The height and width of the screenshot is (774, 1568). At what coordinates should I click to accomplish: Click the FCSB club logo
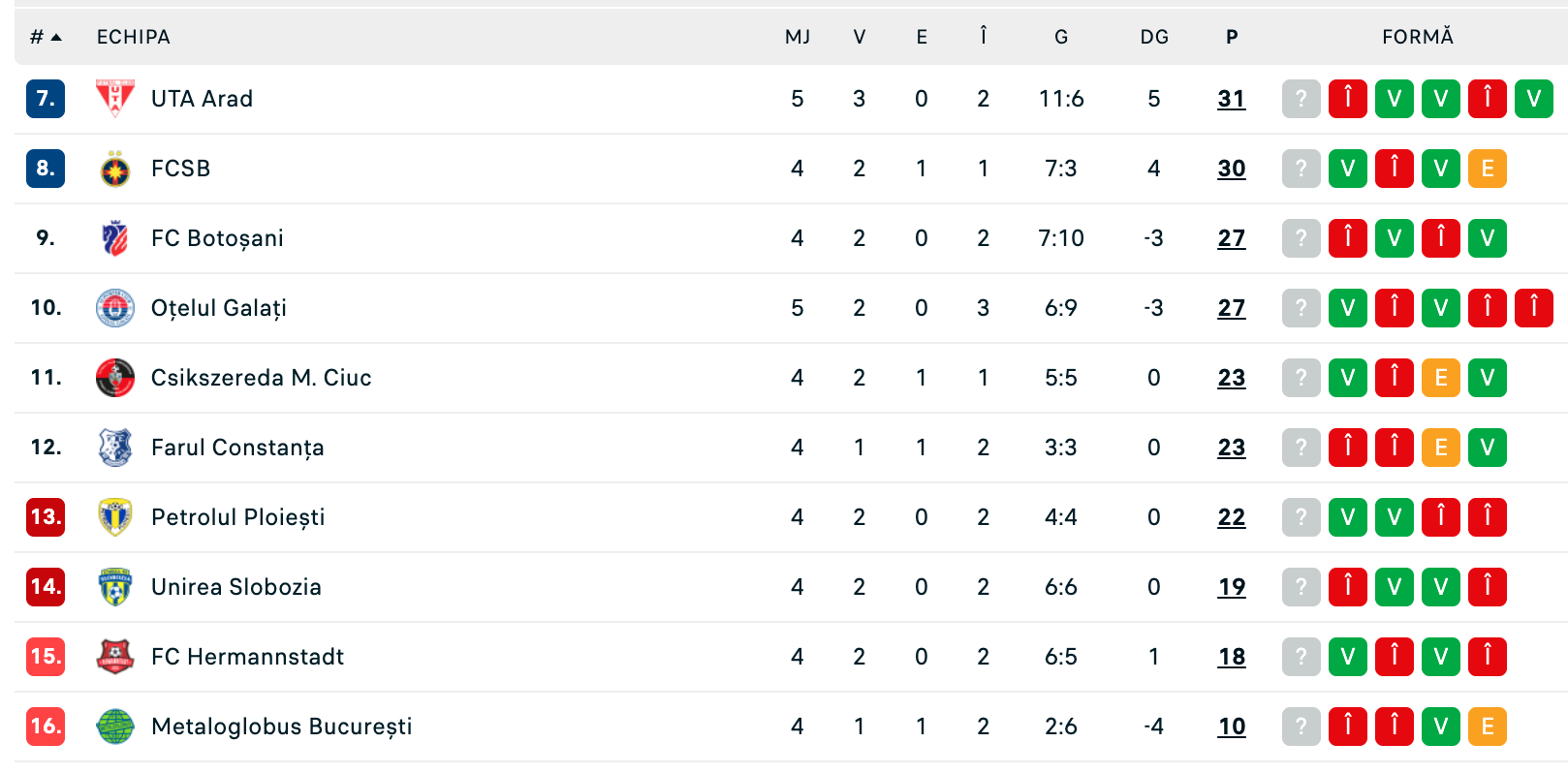(x=115, y=169)
